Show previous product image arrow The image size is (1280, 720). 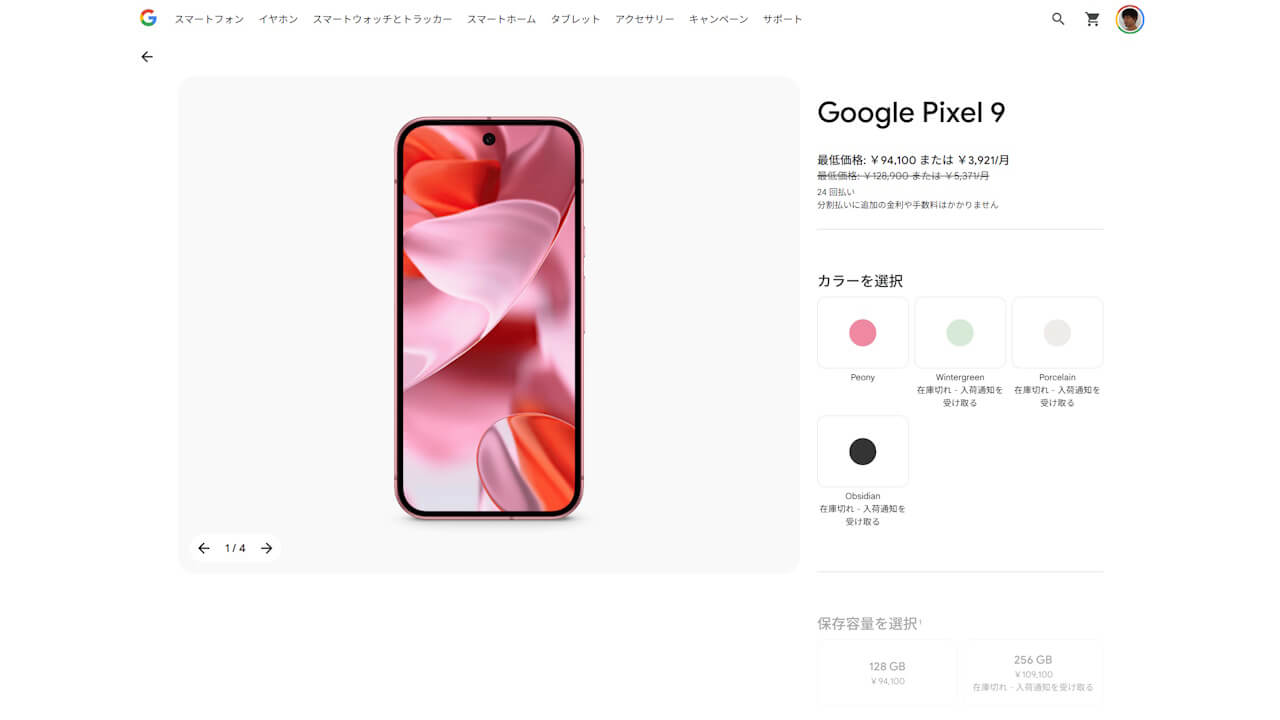204,548
